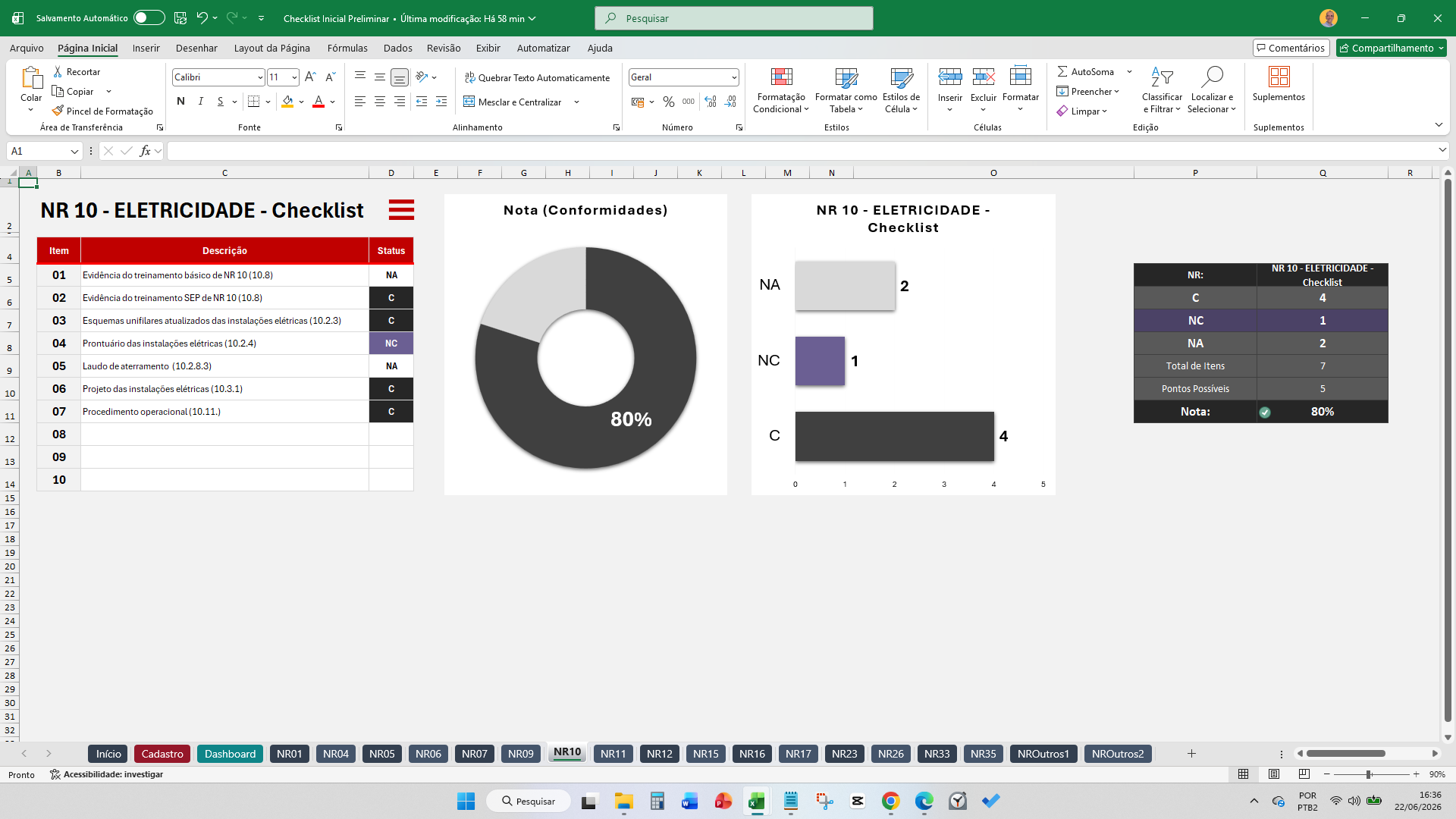
Task: Click the Name Box showing A1
Action: point(44,151)
